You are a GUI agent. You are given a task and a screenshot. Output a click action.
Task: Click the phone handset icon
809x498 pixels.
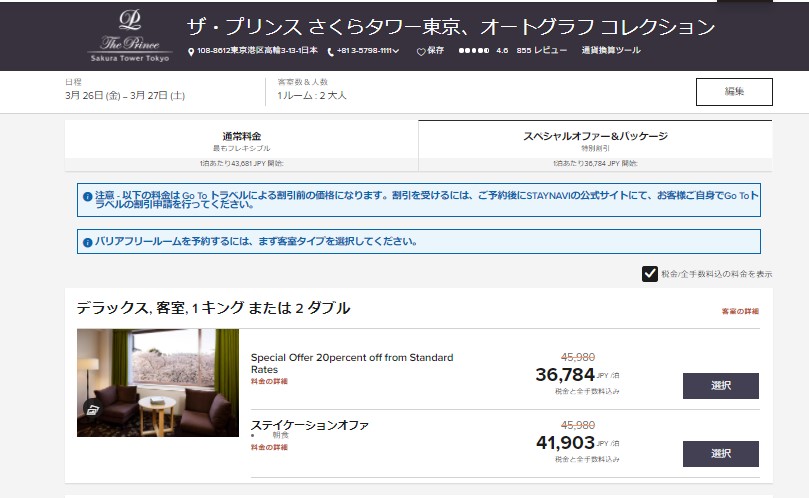330,52
